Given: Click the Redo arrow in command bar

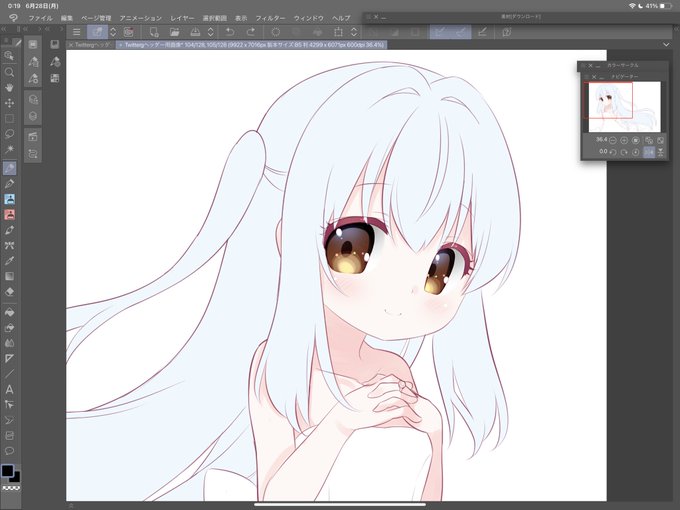Looking at the screenshot, I should (251, 32).
